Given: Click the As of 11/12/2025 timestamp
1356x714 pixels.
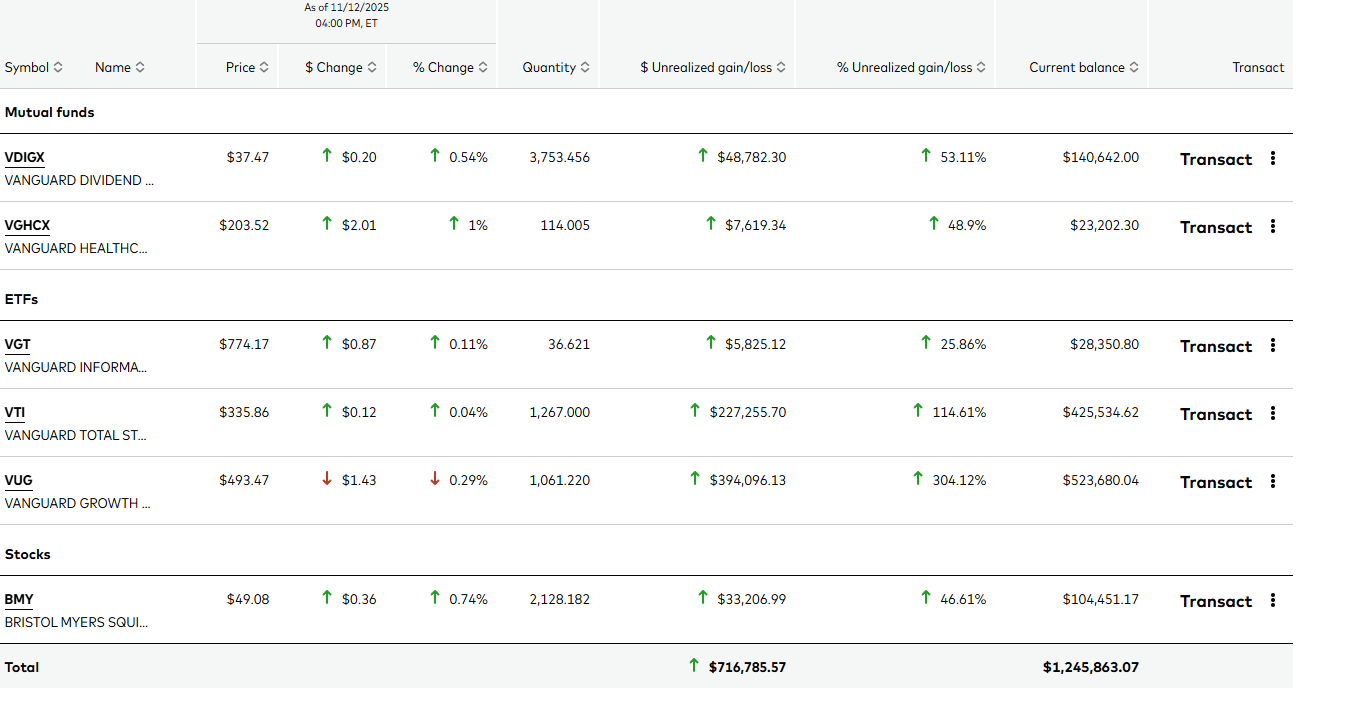Looking at the screenshot, I should click(x=346, y=15).
